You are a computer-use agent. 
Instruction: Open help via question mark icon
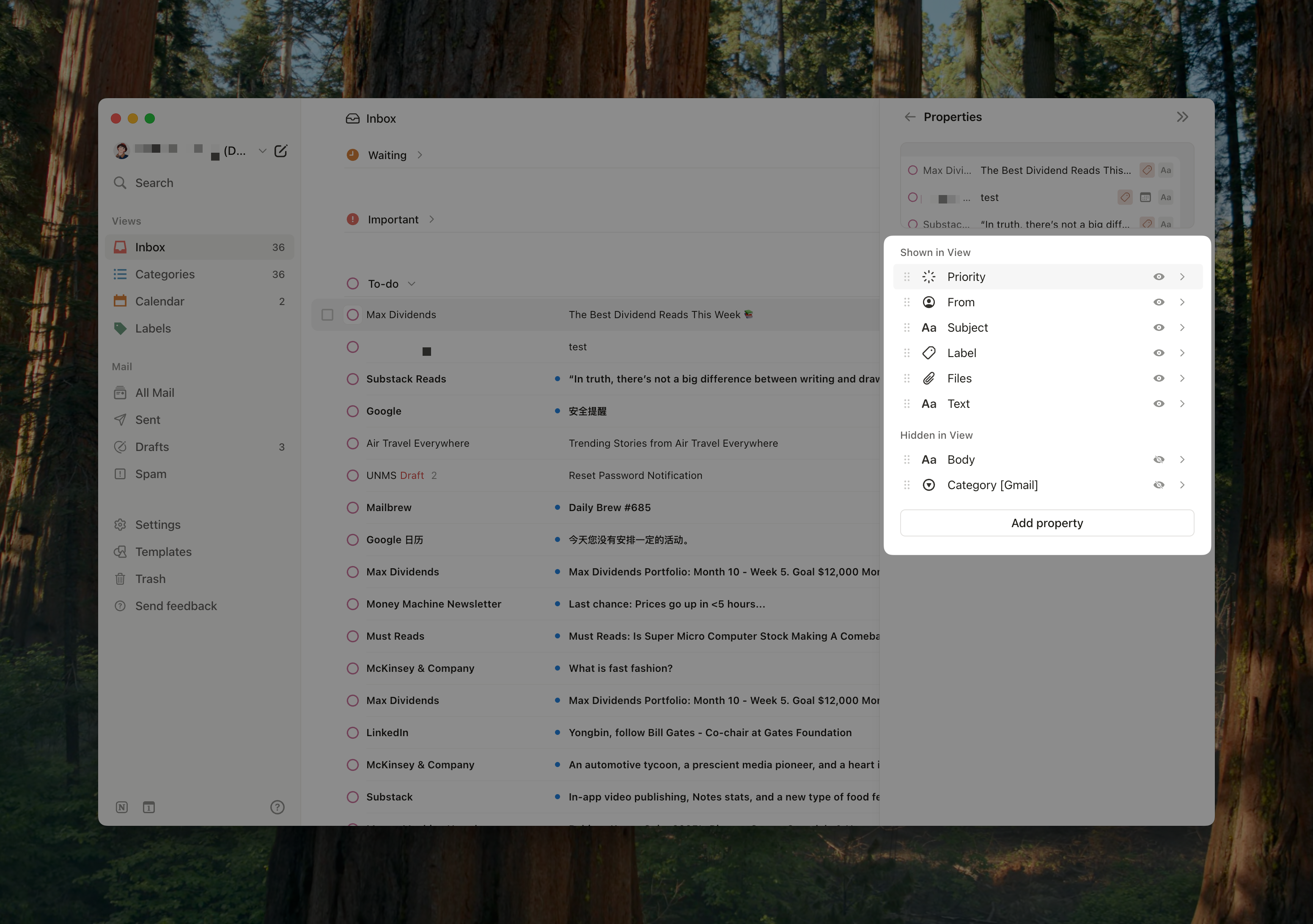click(277, 807)
